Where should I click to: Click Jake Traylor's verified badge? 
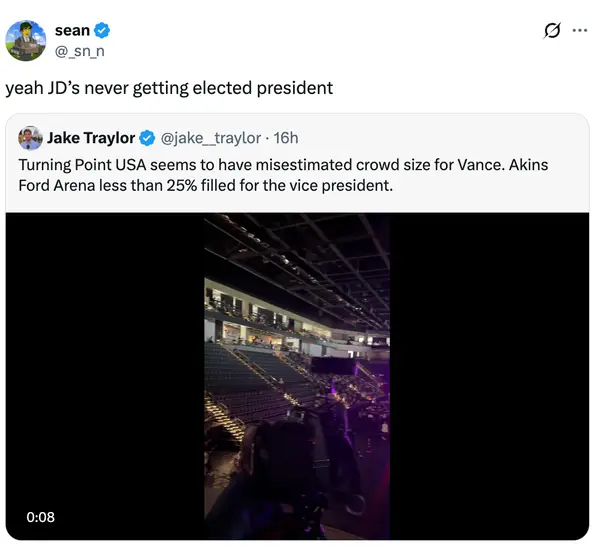147,138
